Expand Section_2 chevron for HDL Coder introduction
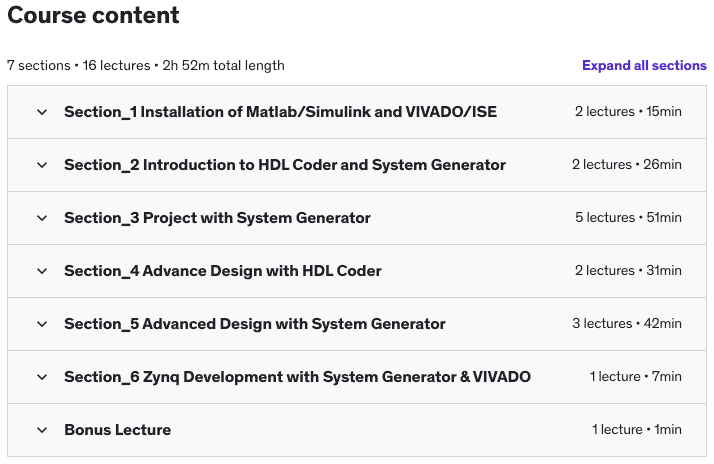This screenshot has width=714, height=464. pos(42,165)
